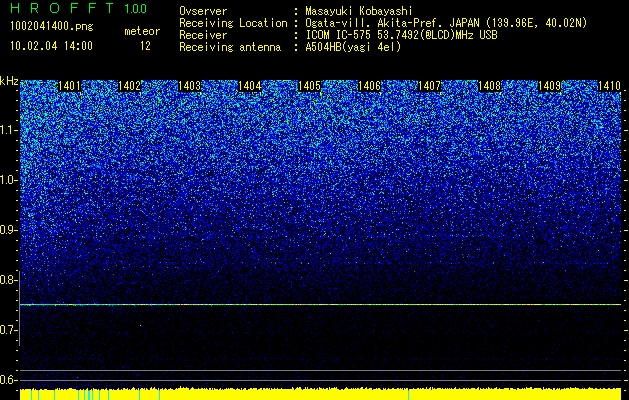Click the 0.6 kHz axis label
The width and height of the screenshot is (629, 400).
[x=8, y=380]
